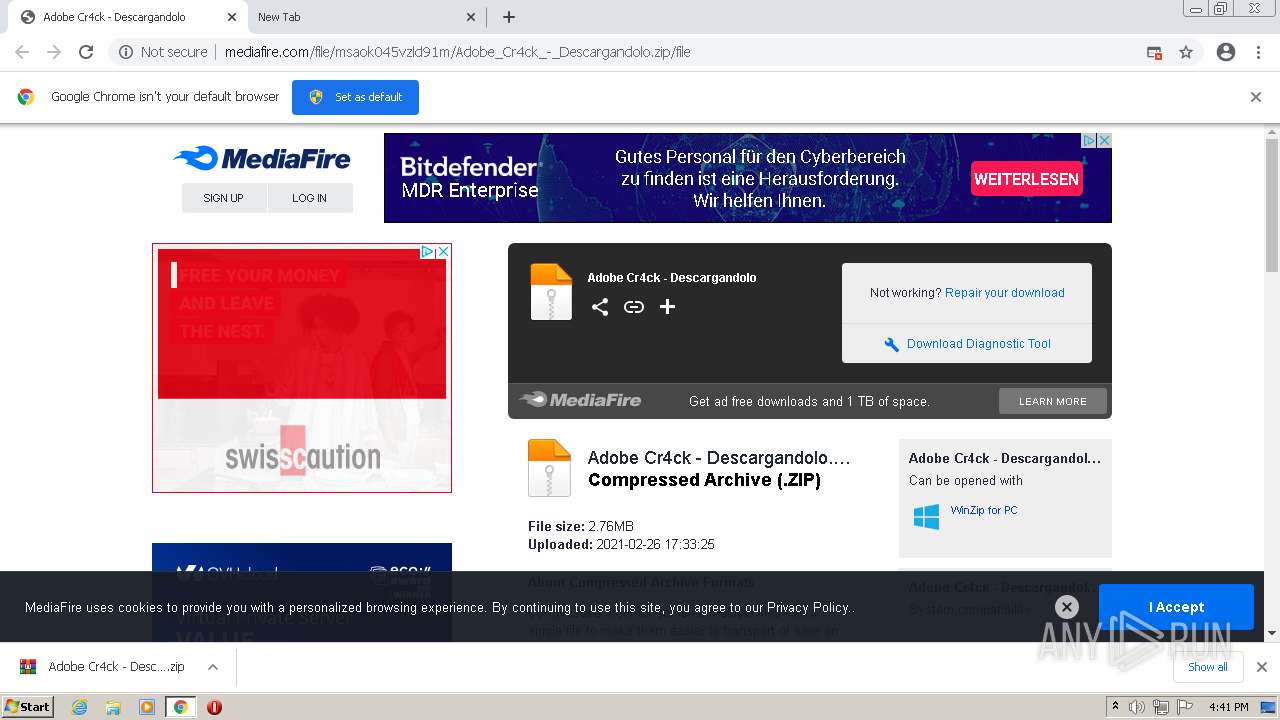Click the Windows logo icon
The width and height of the screenshot is (1280, 720).
click(x=926, y=517)
